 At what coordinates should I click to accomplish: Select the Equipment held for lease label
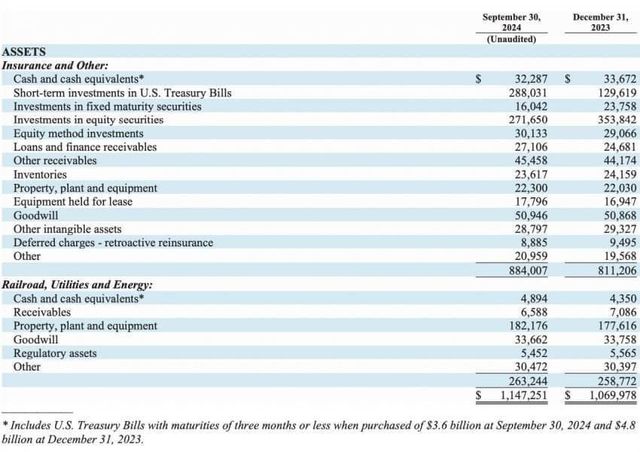click(73, 201)
